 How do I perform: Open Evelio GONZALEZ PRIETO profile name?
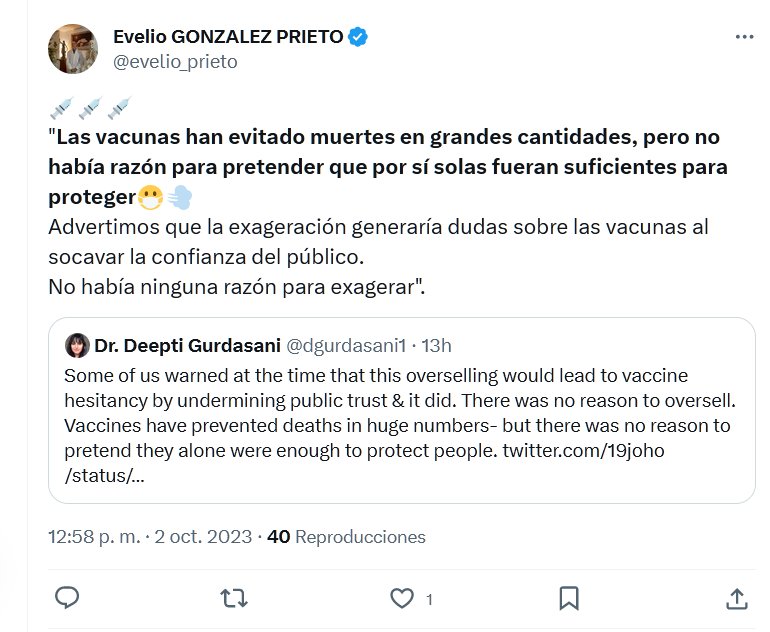[229, 38]
